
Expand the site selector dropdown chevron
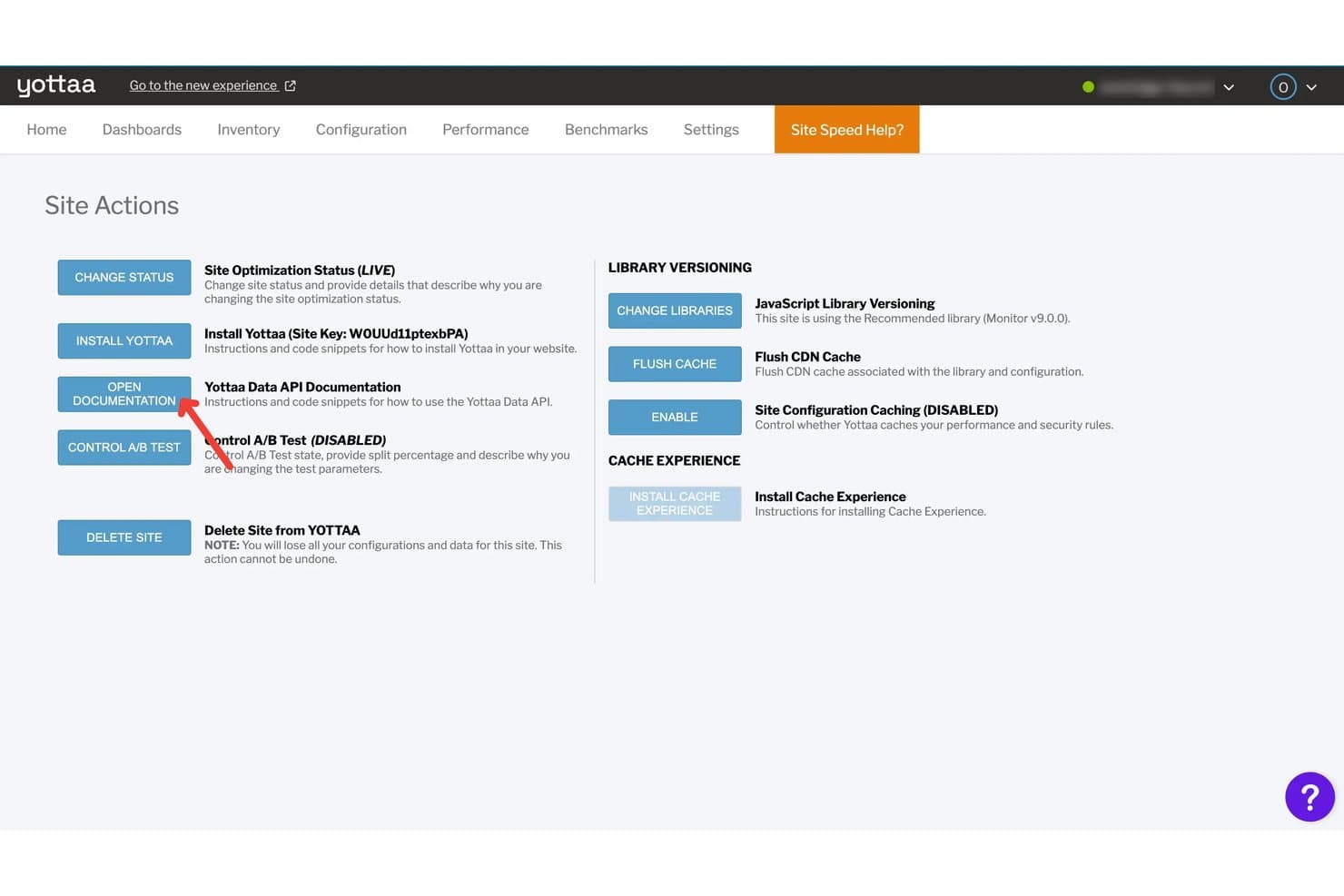click(1229, 87)
